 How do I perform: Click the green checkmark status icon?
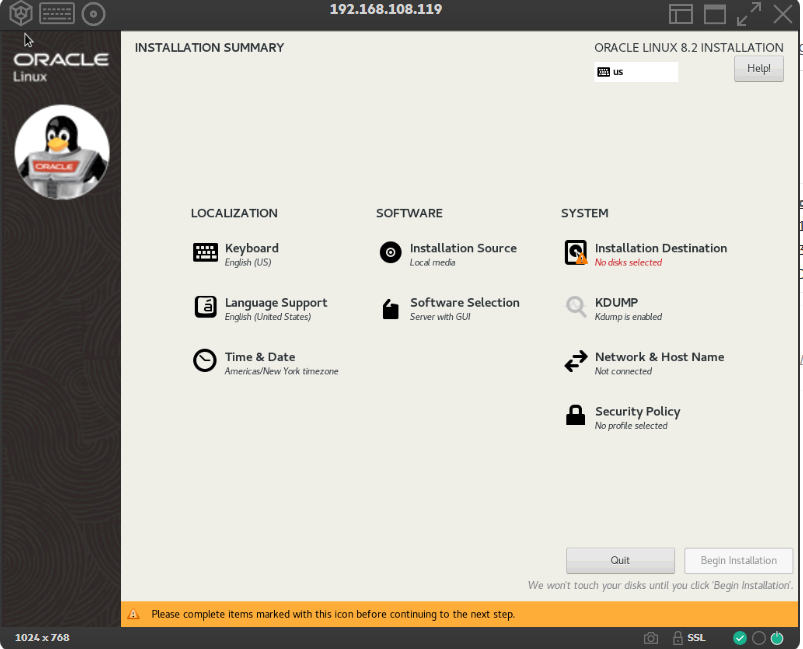click(739, 638)
